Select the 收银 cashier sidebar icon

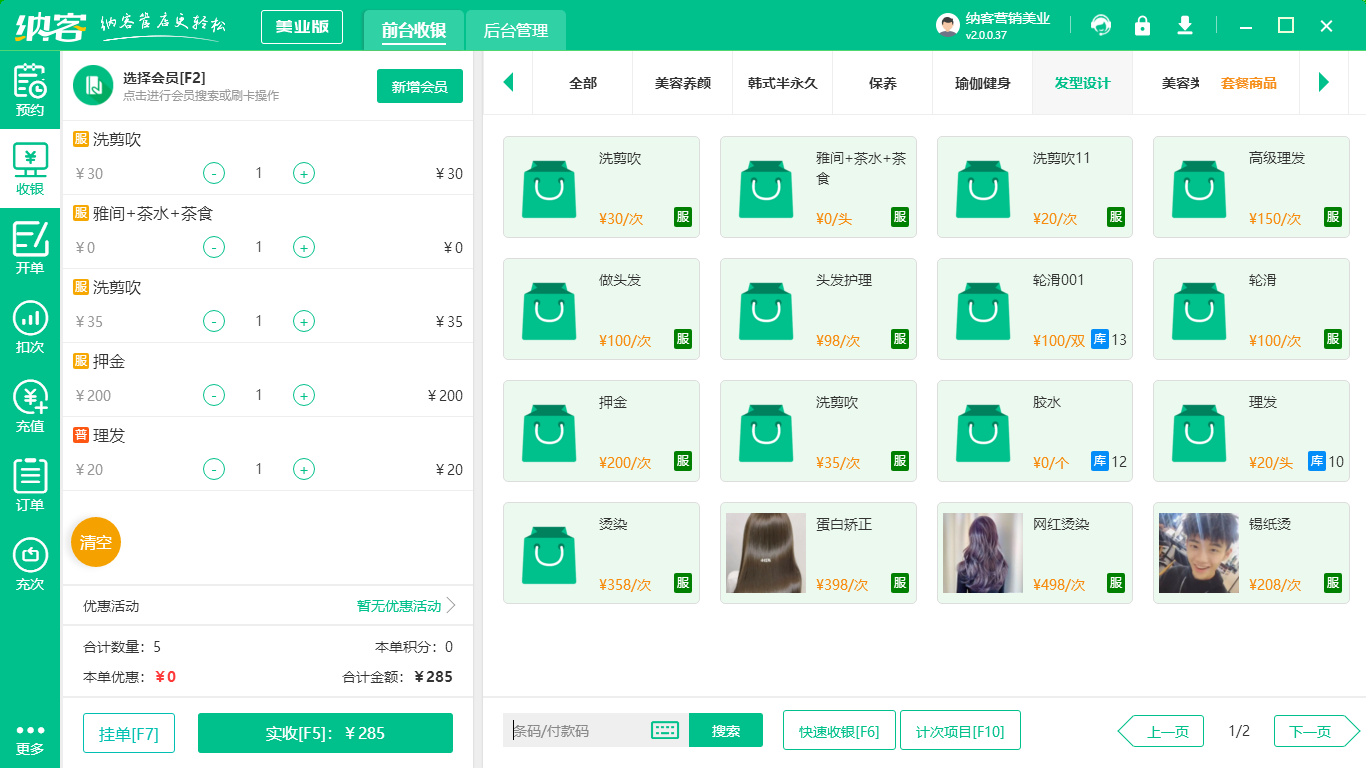(x=30, y=169)
